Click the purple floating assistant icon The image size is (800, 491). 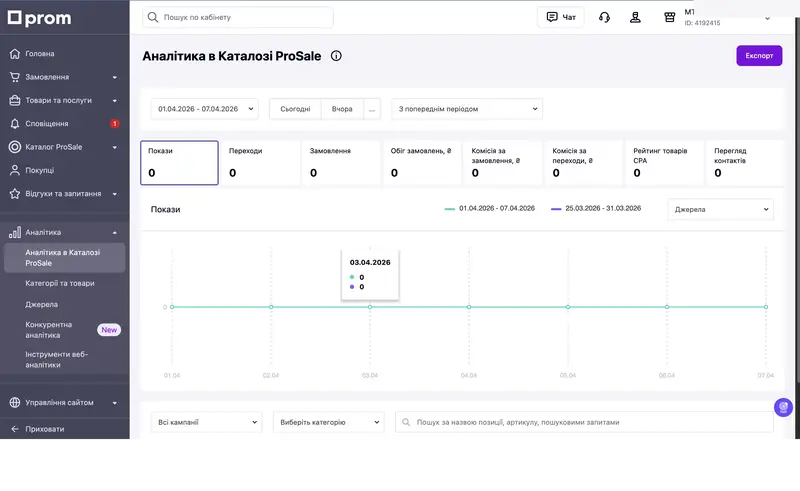coord(784,407)
